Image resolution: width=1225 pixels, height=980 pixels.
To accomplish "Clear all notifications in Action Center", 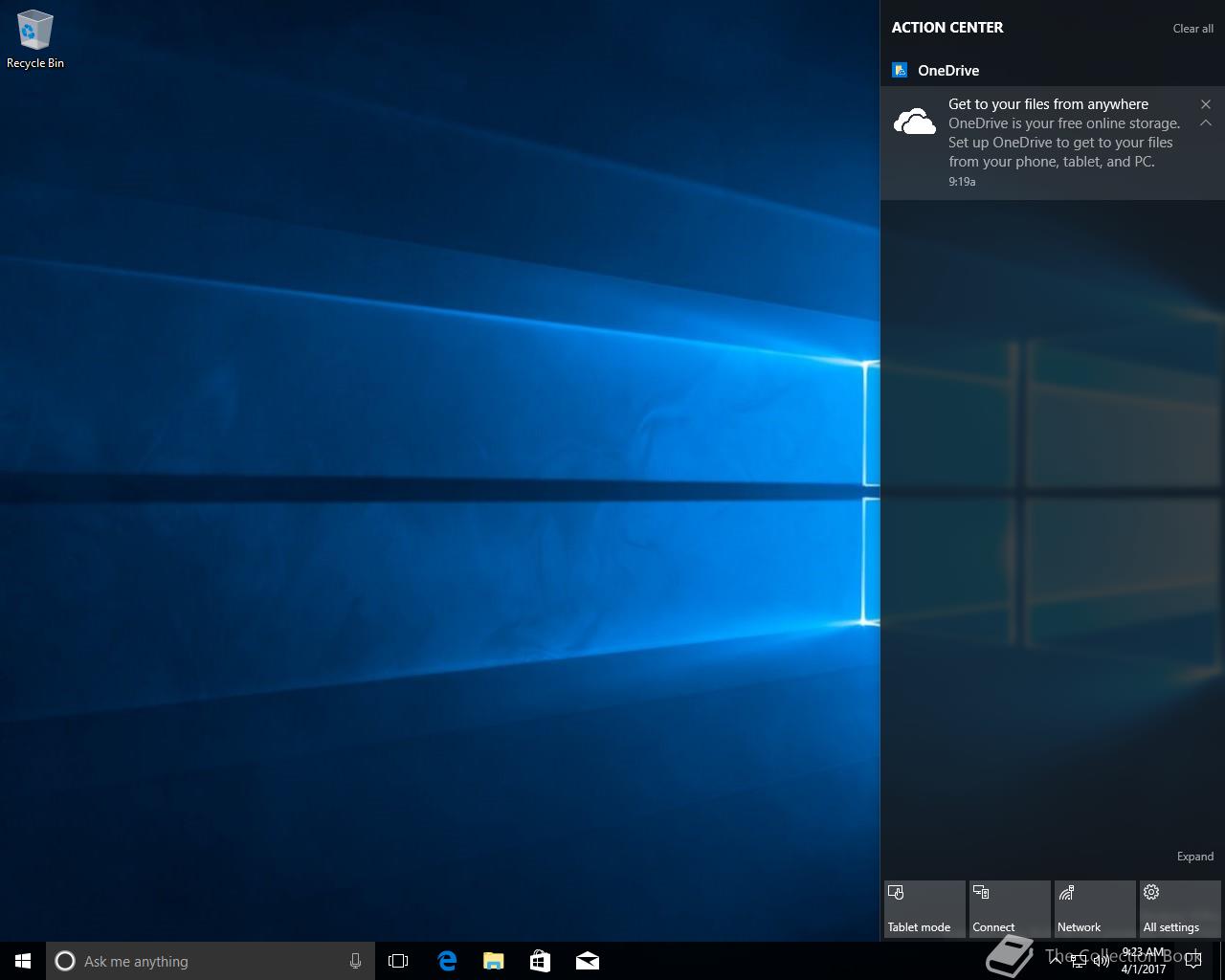I will click(x=1192, y=29).
